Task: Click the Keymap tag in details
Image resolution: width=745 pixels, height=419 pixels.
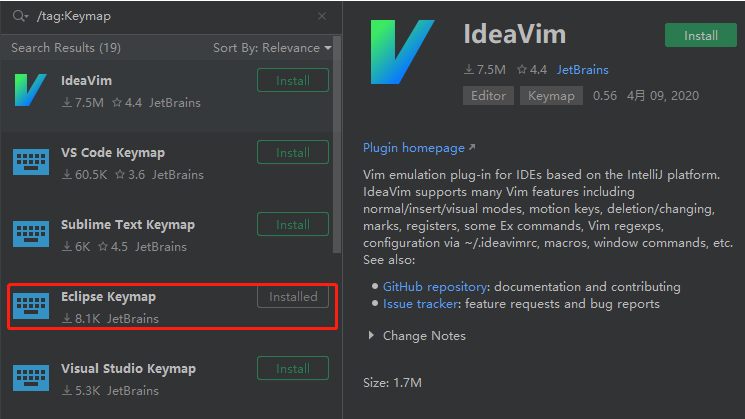Action: 551,95
